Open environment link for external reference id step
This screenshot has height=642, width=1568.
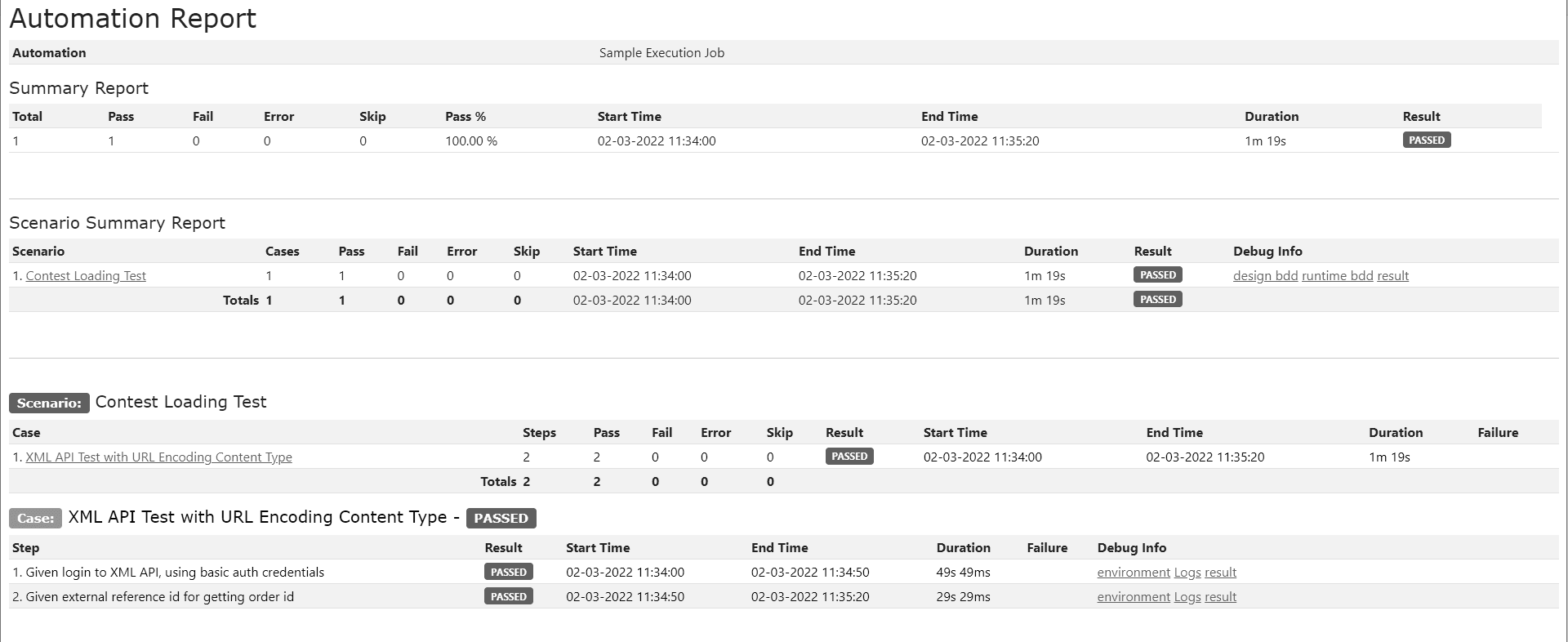[1134, 597]
